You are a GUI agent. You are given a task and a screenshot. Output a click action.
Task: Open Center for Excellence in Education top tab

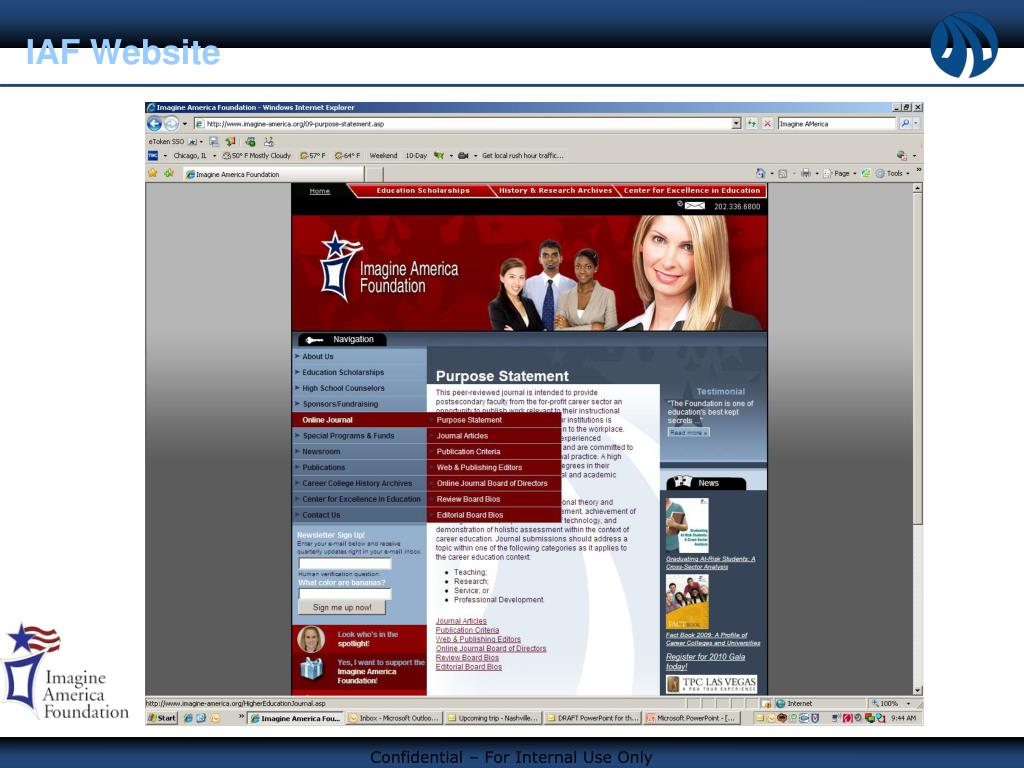click(x=692, y=191)
